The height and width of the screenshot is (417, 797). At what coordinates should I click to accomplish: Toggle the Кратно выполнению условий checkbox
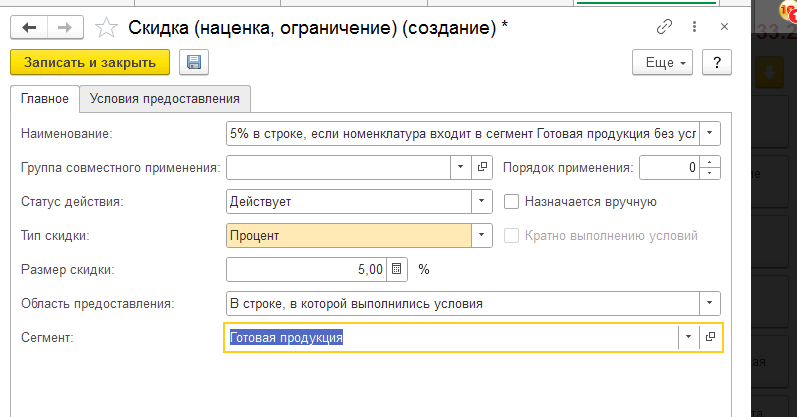point(512,235)
